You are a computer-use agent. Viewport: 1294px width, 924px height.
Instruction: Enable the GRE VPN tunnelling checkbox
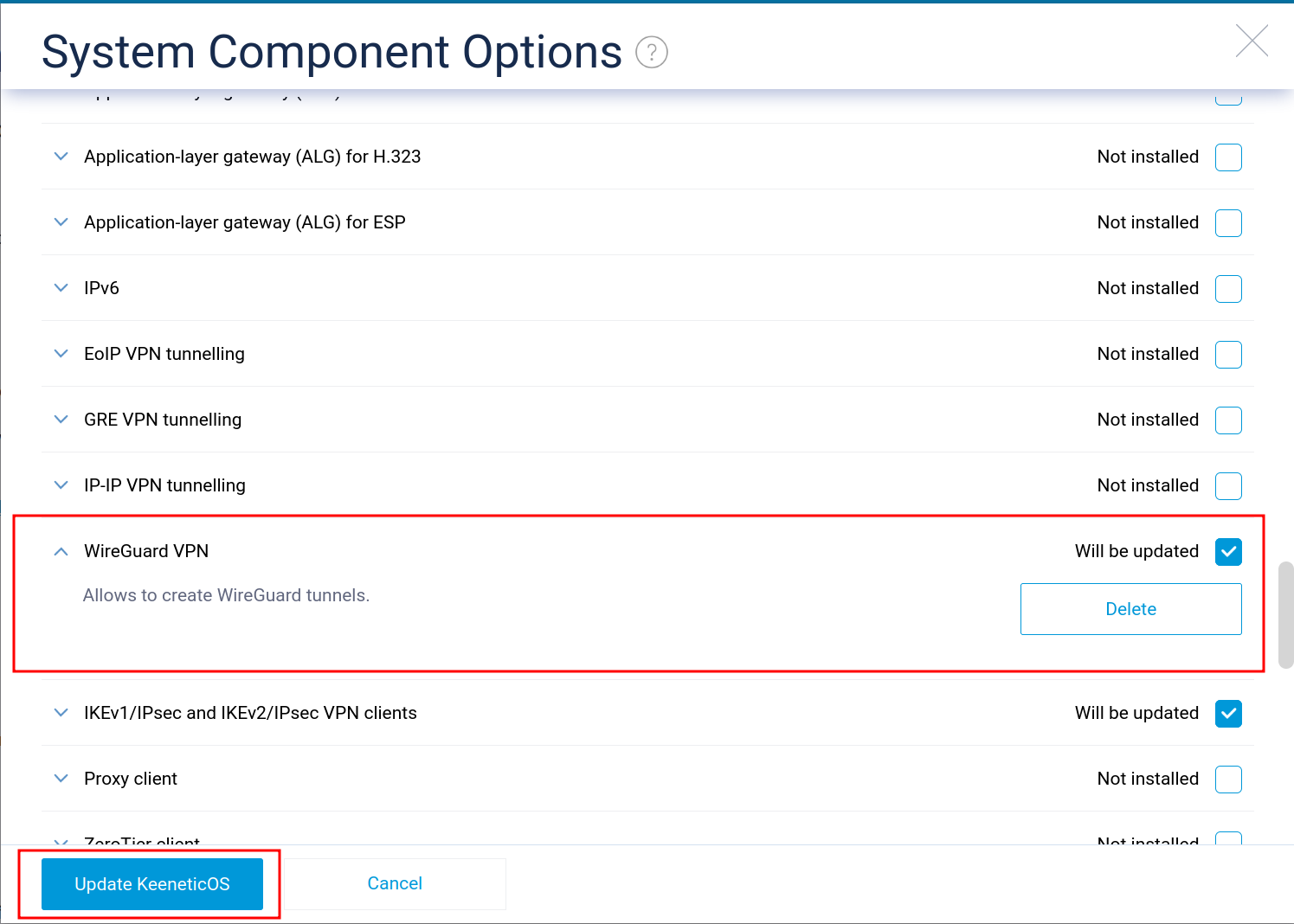(x=1228, y=420)
